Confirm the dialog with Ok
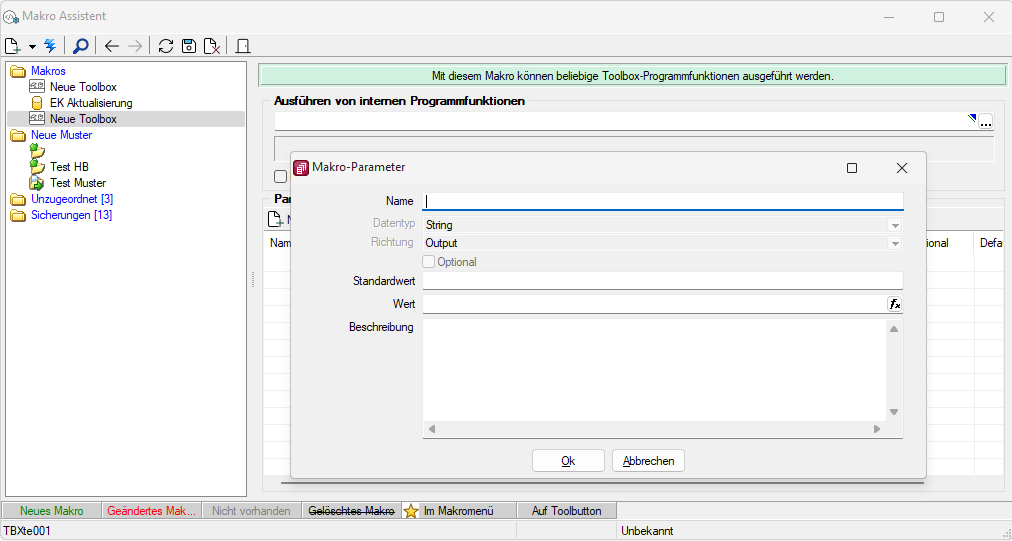1012x541 pixels. [x=568, y=461]
